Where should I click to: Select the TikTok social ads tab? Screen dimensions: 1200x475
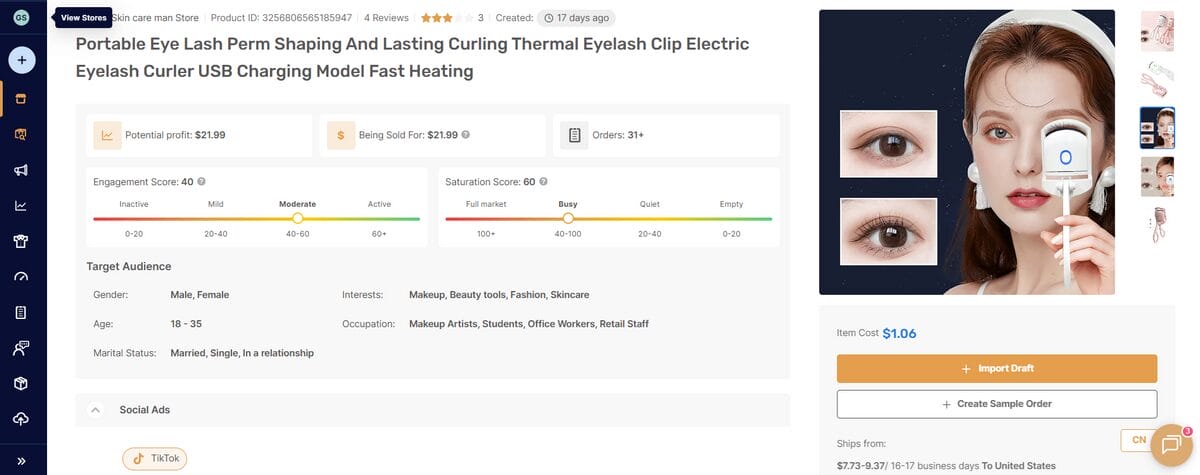click(x=154, y=458)
